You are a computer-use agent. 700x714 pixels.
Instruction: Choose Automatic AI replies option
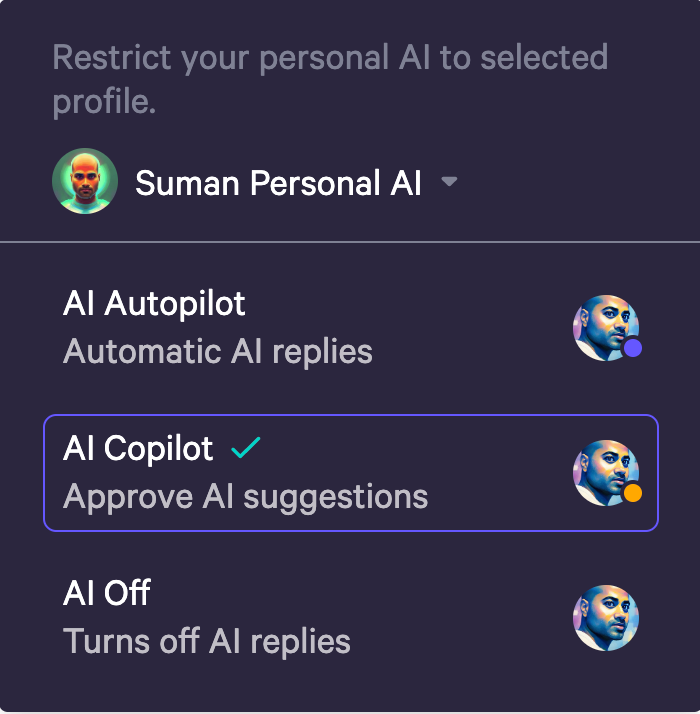click(x=217, y=352)
